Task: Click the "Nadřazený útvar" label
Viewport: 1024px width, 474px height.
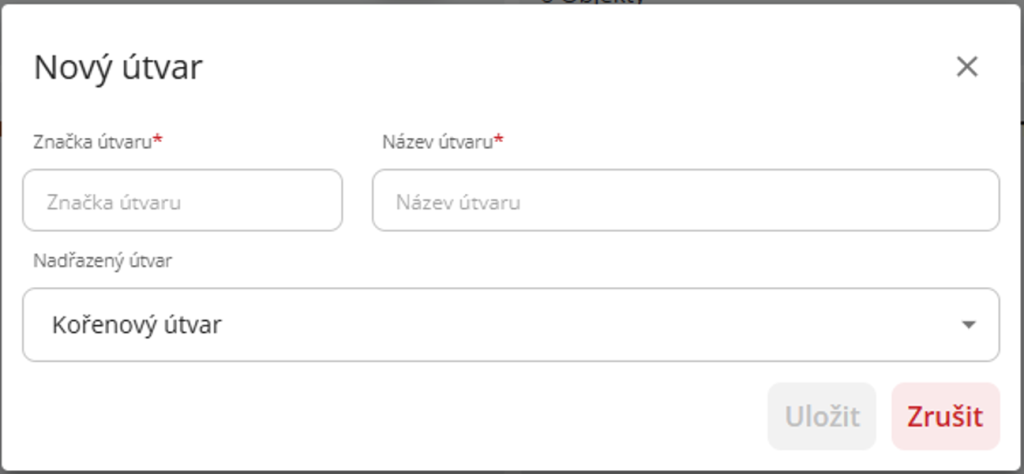Action: [x=102, y=260]
